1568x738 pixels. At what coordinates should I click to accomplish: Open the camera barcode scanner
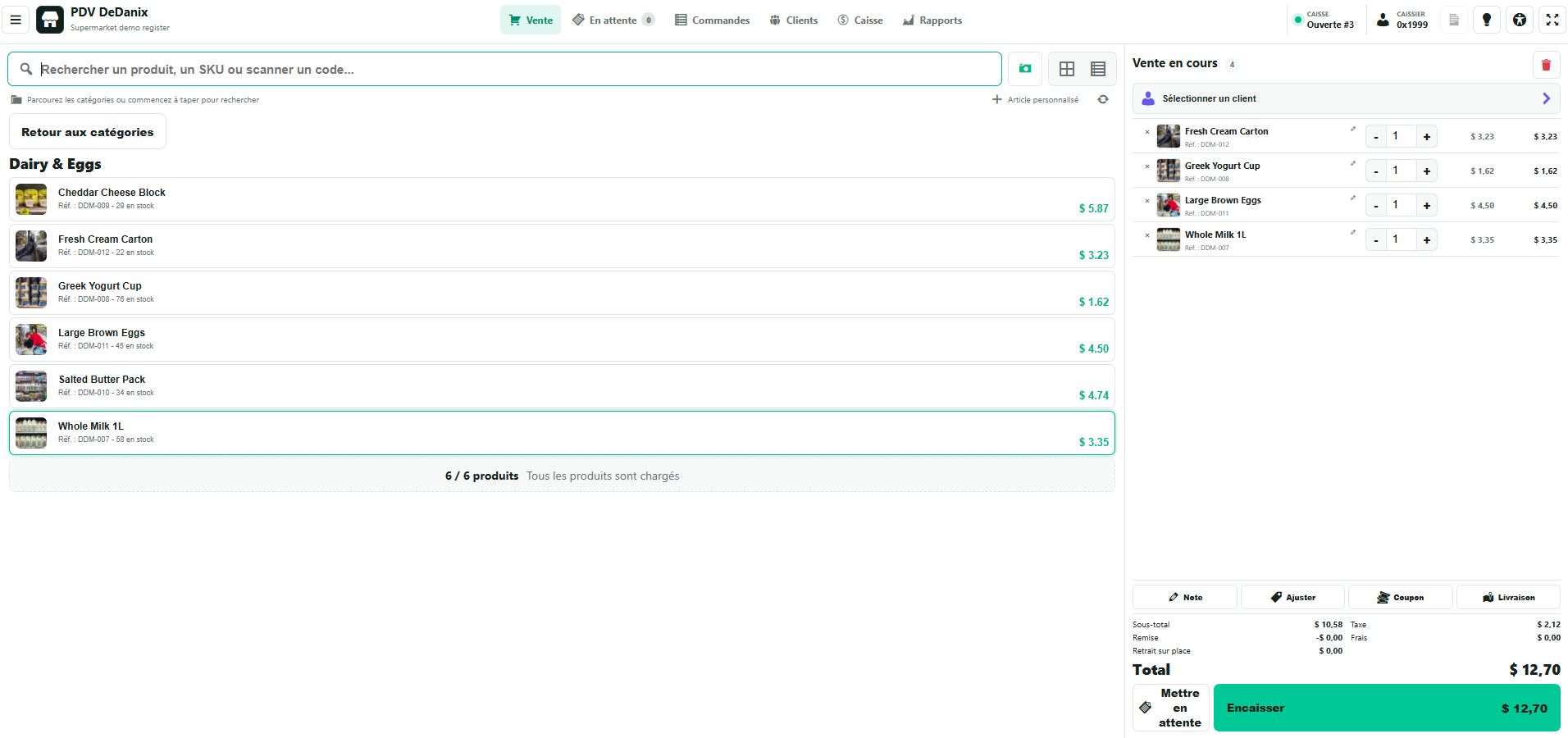pyautogui.click(x=1025, y=69)
